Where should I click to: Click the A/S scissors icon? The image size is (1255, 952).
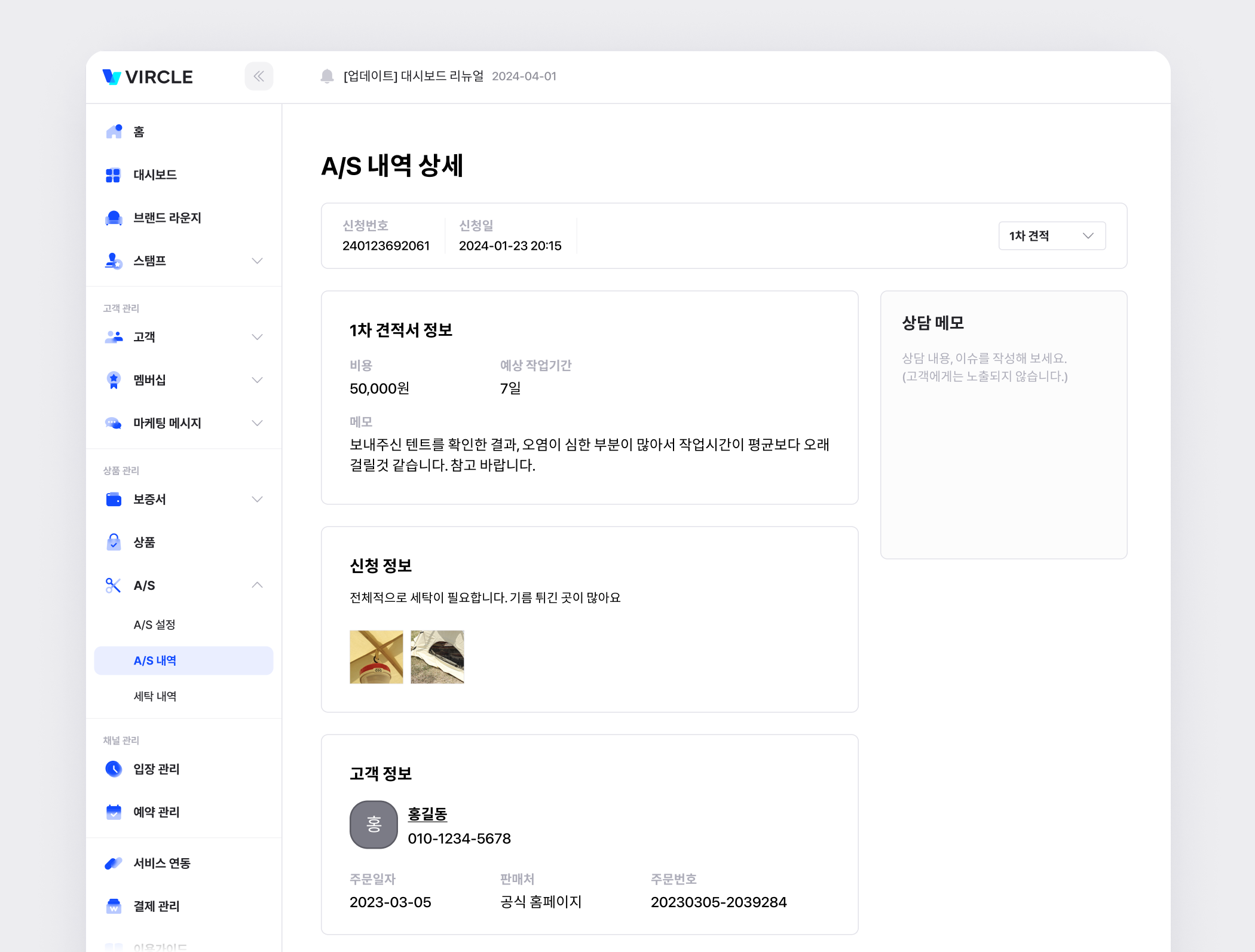pyautogui.click(x=113, y=586)
